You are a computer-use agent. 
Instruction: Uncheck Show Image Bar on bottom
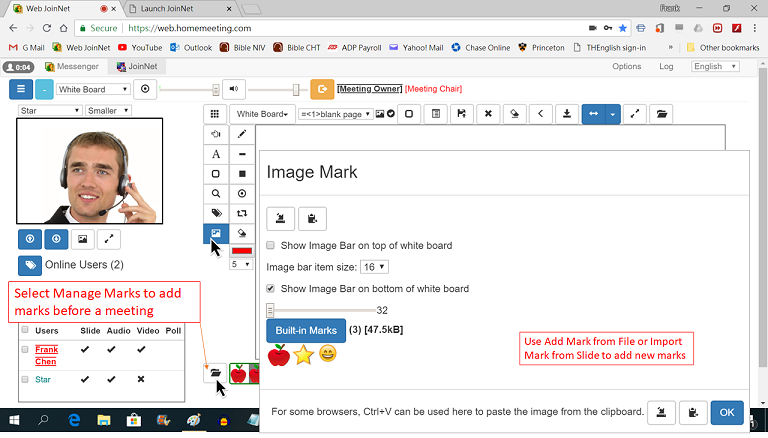[x=271, y=289]
